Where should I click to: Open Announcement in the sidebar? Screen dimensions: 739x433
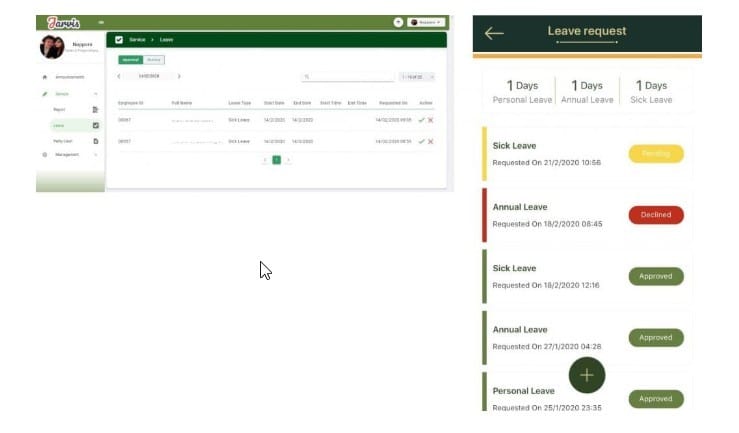[x=70, y=77]
